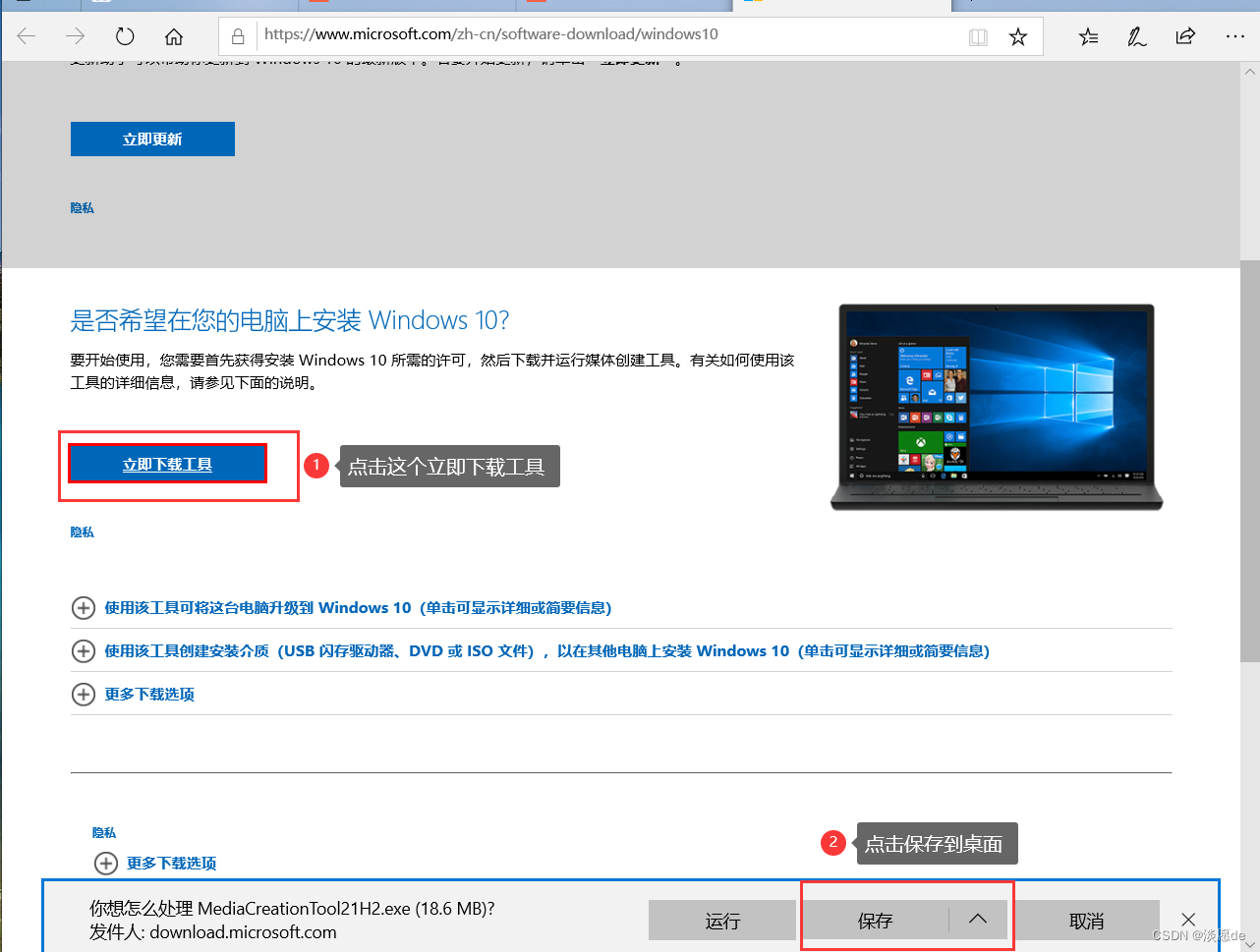Add this page to favorites star
1260x952 pixels.
coord(1018,37)
